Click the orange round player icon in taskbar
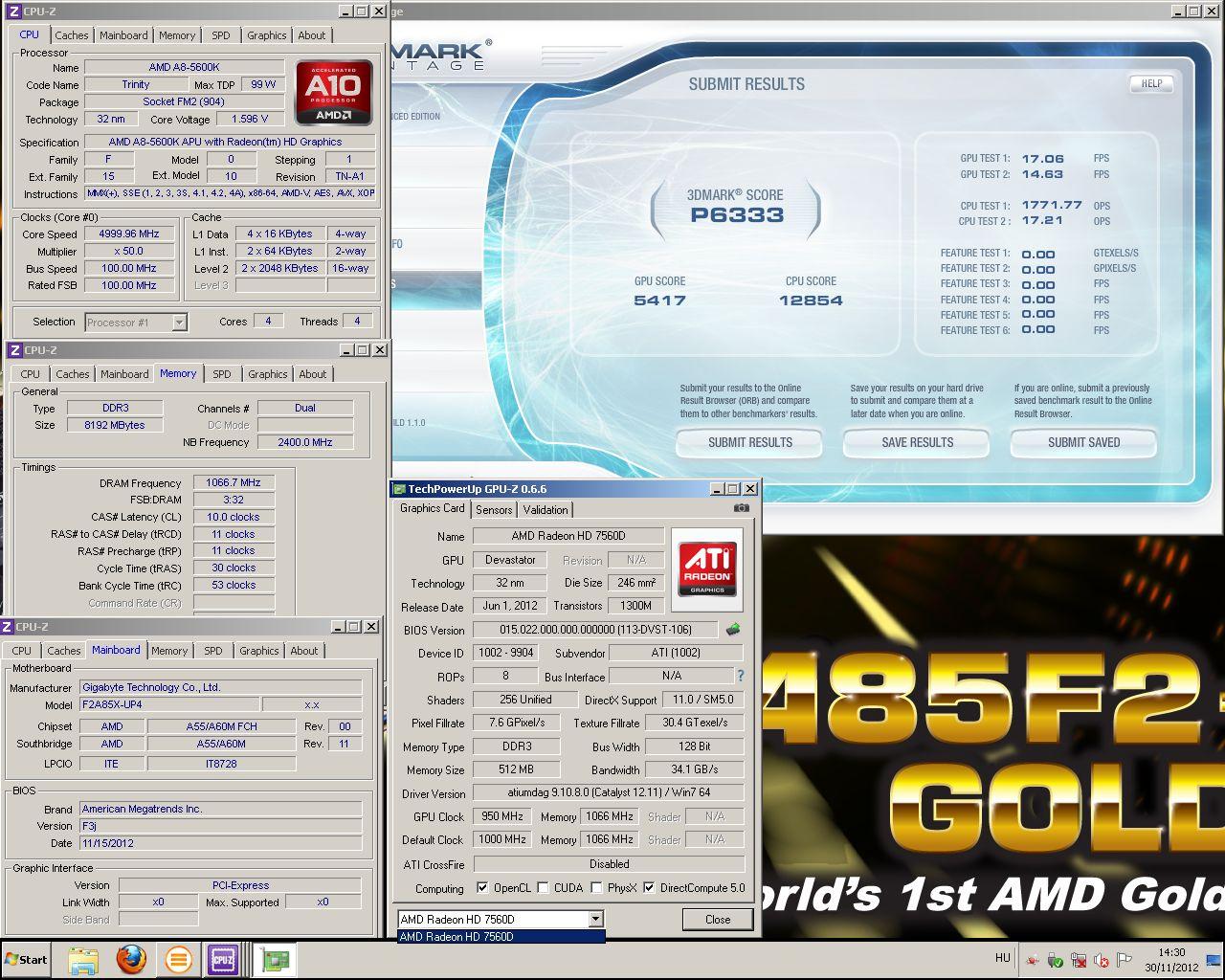 178,959
